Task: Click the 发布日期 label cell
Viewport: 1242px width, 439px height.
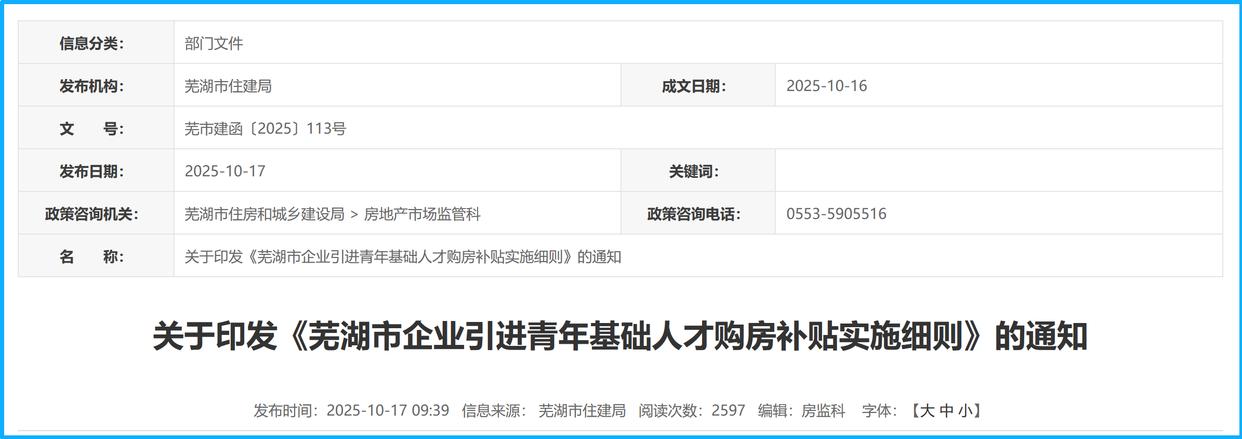Action: coord(96,171)
